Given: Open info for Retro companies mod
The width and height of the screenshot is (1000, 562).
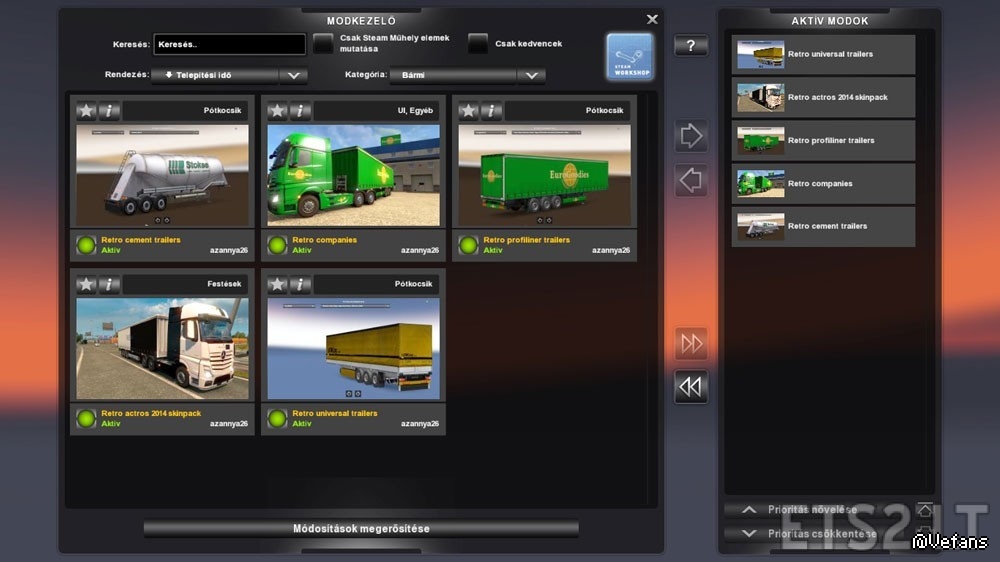Looking at the screenshot, I should point(300,110).
